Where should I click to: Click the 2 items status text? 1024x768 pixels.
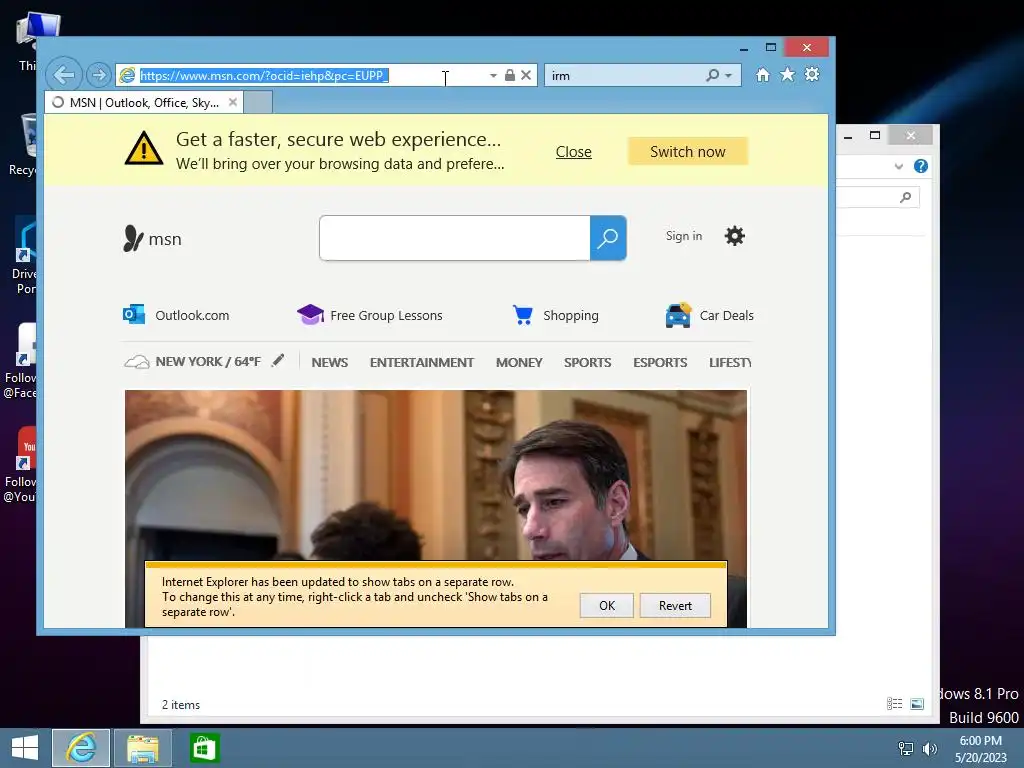click(x=181, y=705)
